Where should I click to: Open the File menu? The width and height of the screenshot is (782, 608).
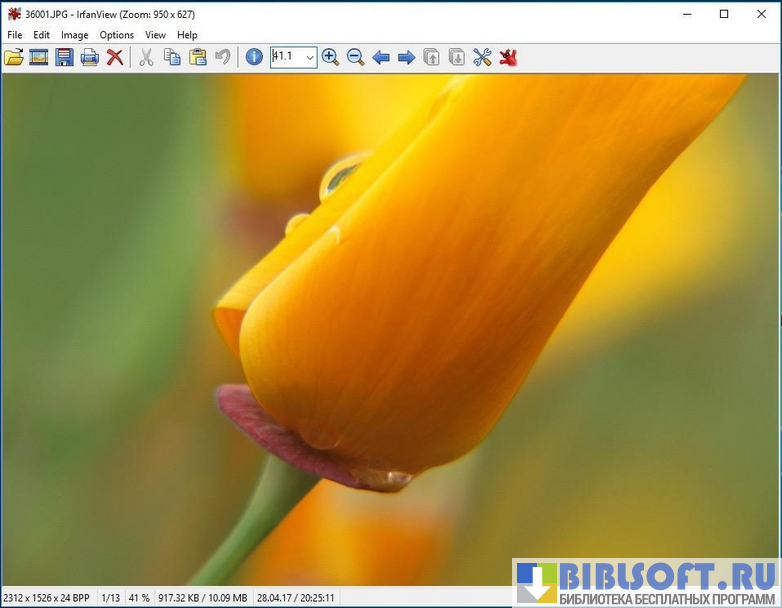tap(14, 35)
